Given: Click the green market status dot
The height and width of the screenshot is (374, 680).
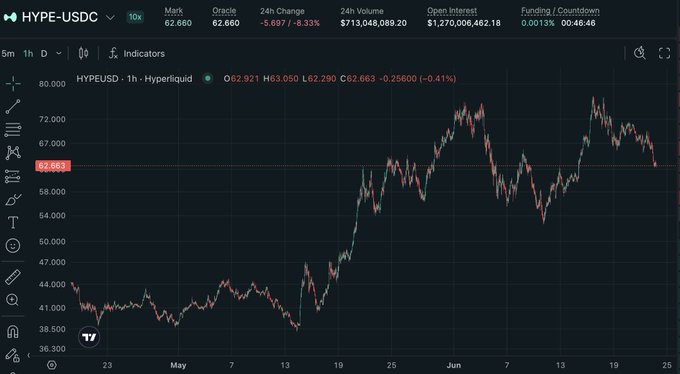Looking at the screenshot, I should pos(208,79).
